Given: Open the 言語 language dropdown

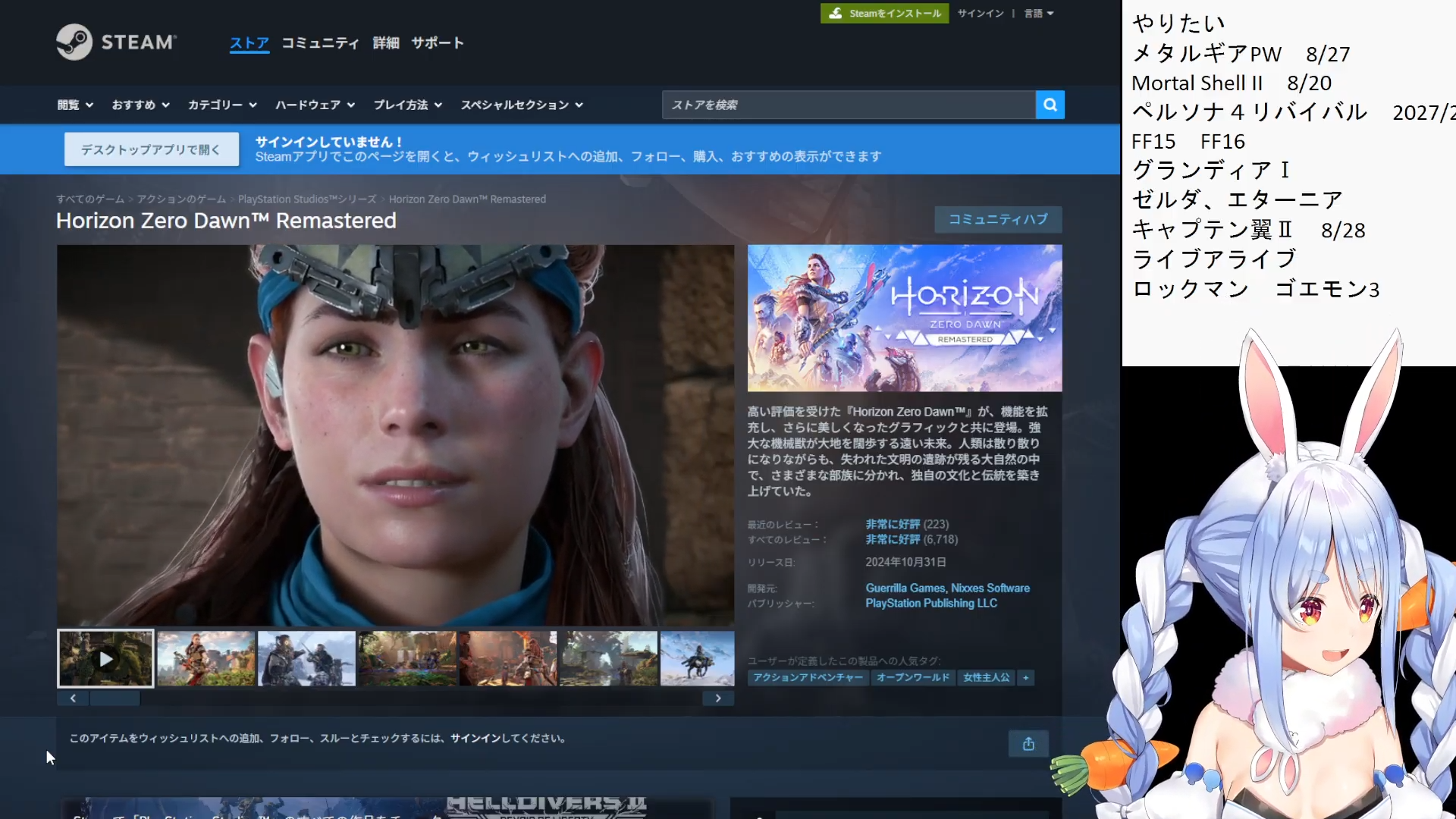Looking at the screenshot, I should click(x=1039, y=14).
